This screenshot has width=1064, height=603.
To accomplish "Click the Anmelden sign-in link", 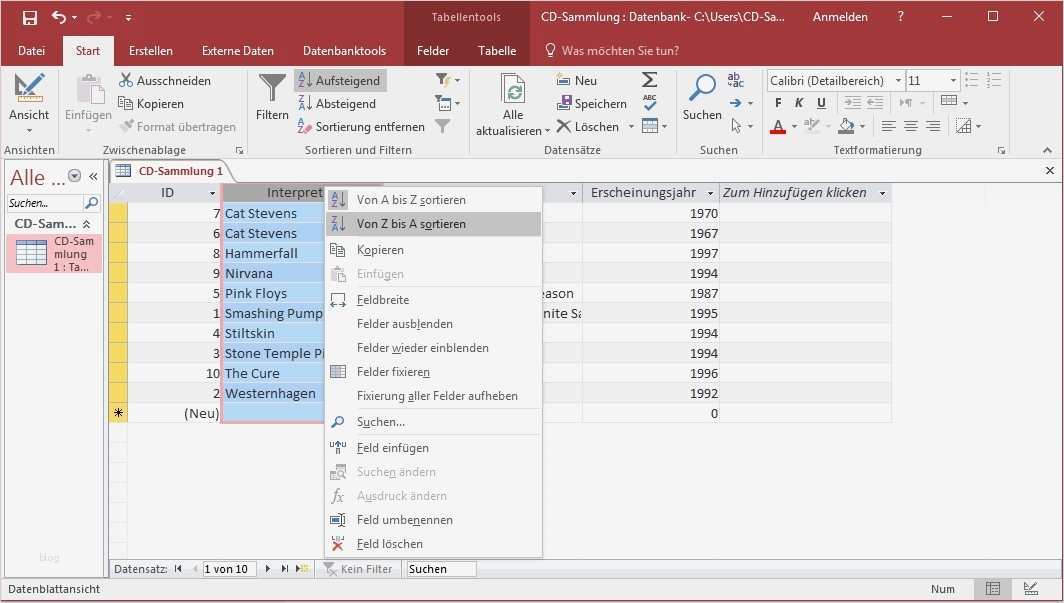I will [840, 17].
